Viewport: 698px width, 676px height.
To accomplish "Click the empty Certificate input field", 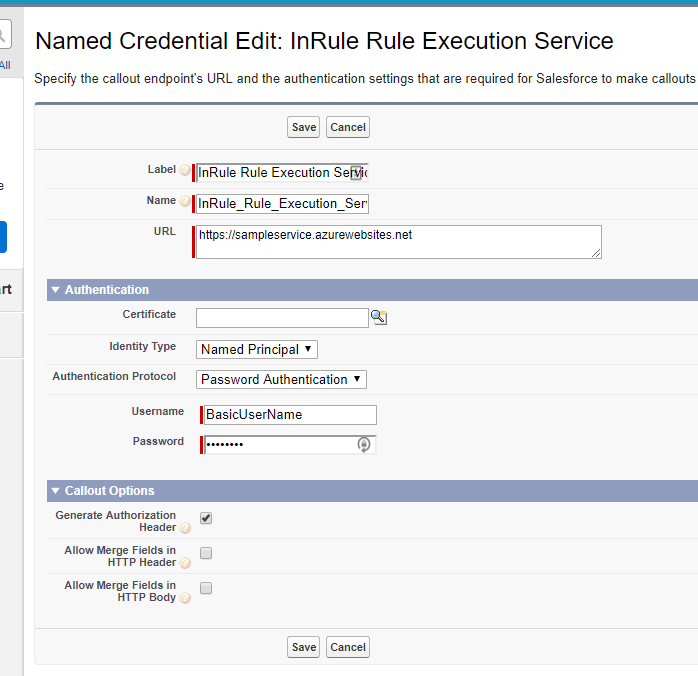I will (282, 318).
